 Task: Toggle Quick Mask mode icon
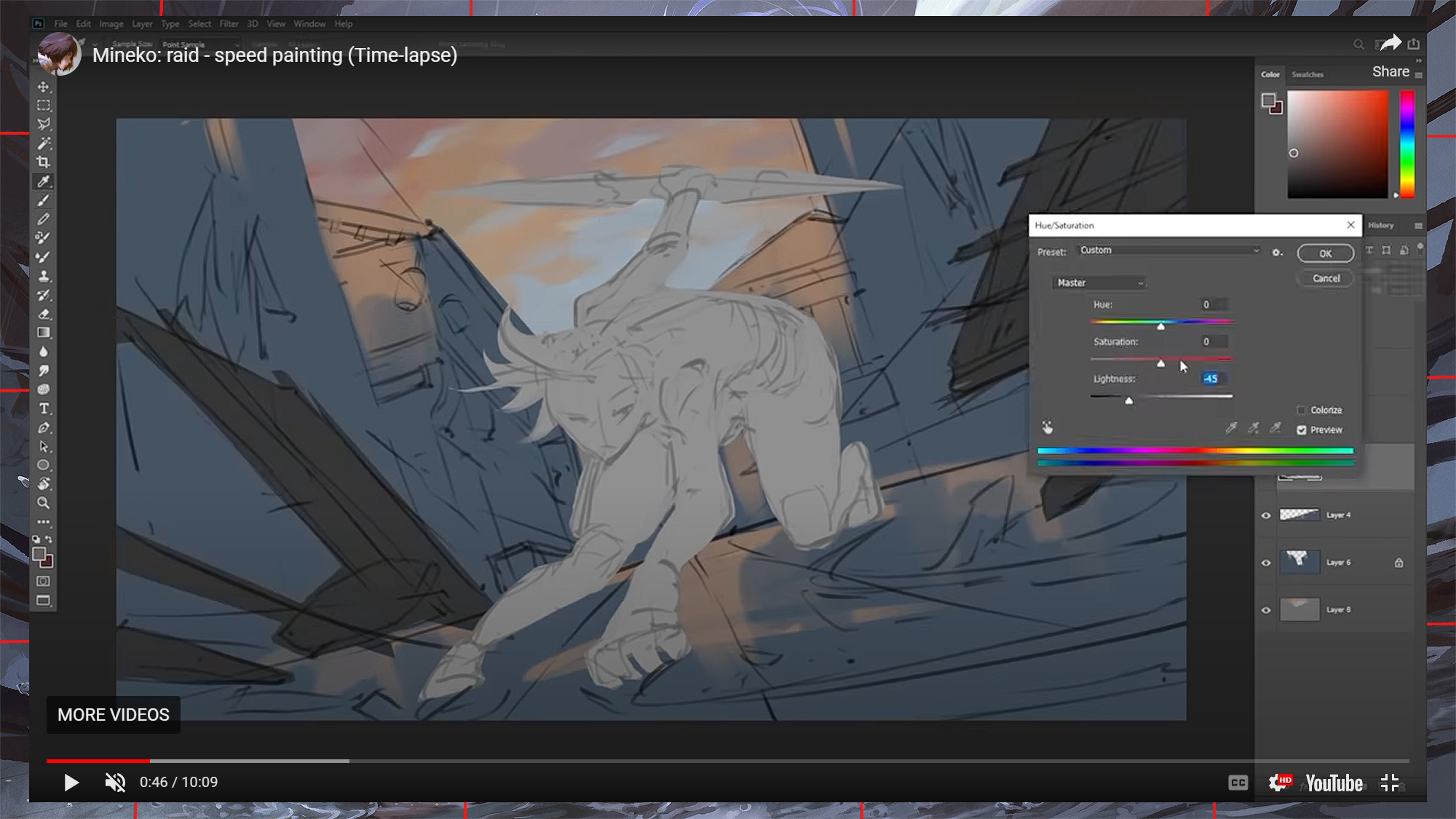point(44,581)
